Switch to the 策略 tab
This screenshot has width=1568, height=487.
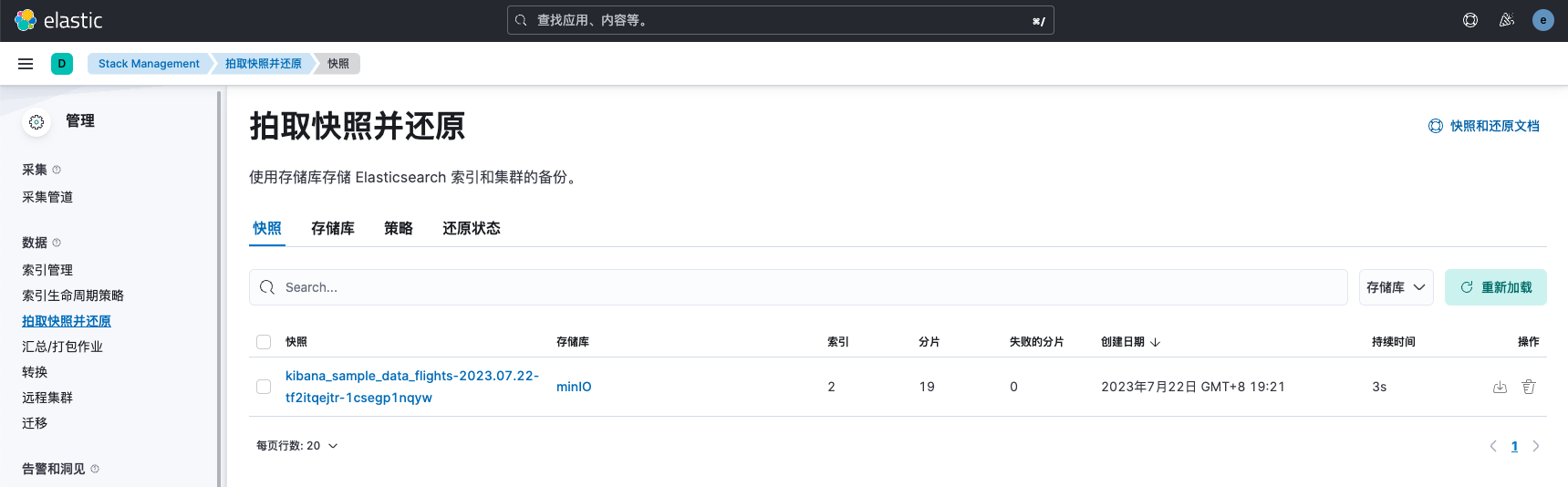pos(399,228)
